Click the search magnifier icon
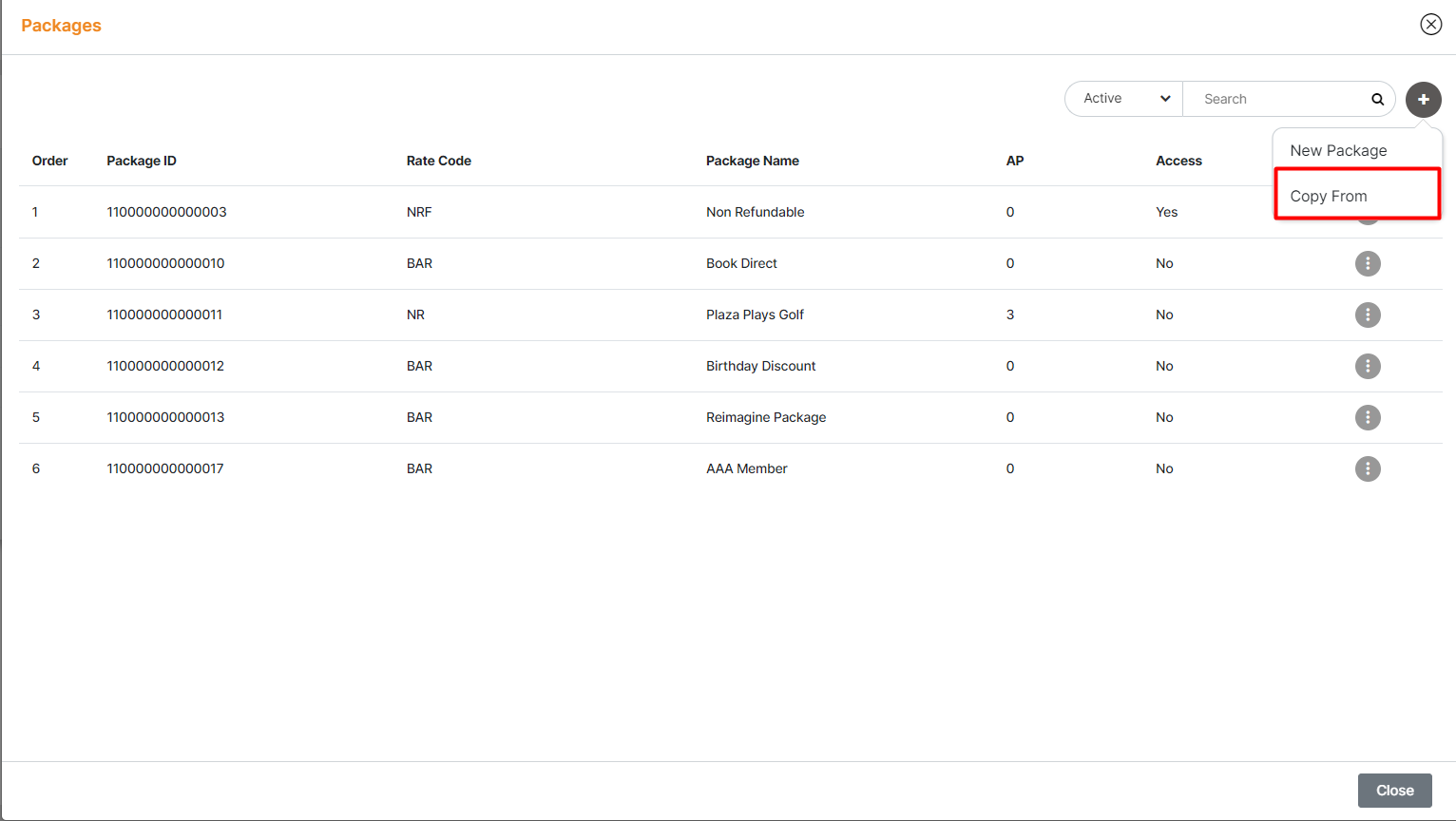This screenshot has height=821, width=1456. [1377, 99]
